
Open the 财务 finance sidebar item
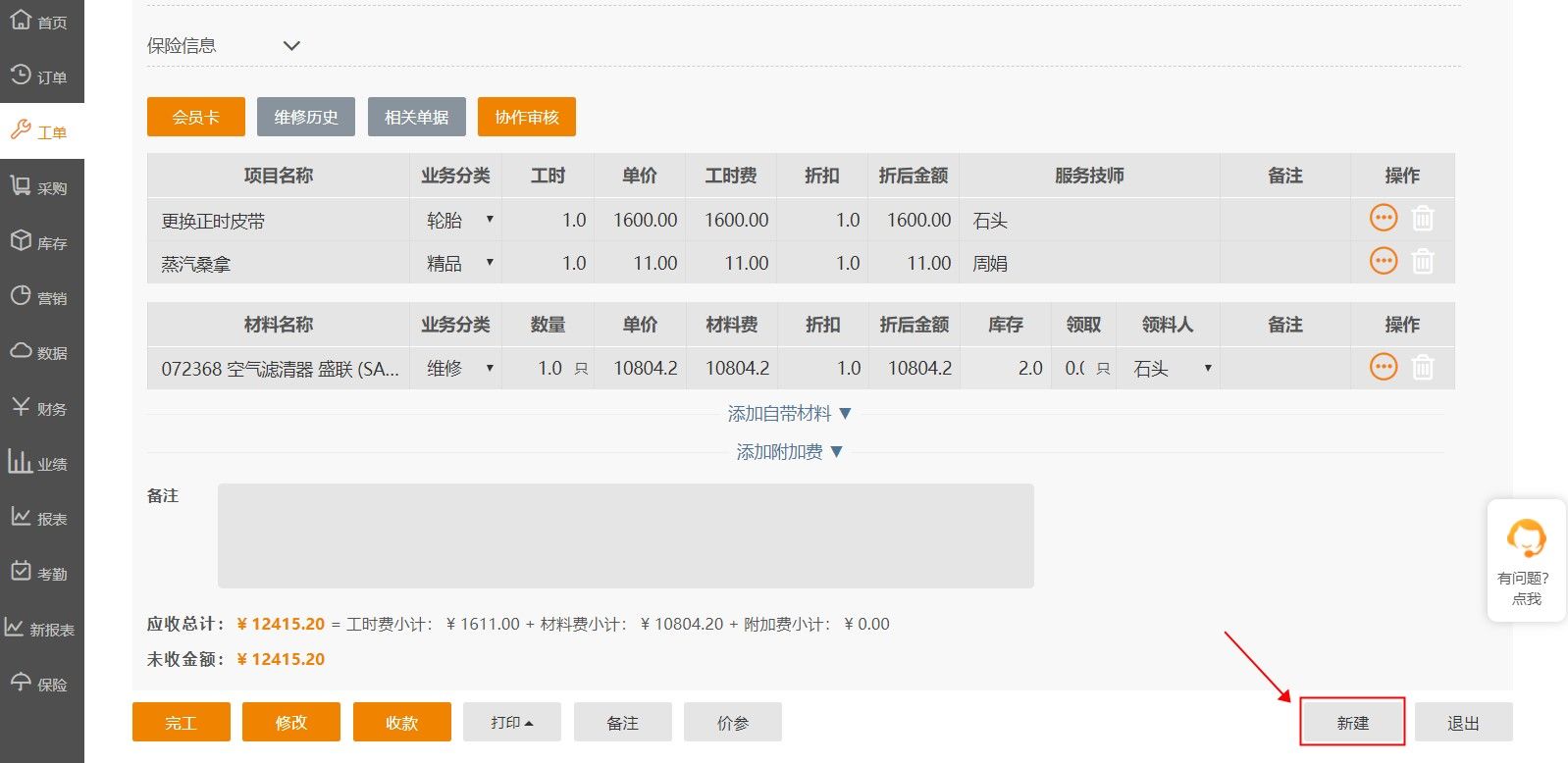(x=41, y=408)
